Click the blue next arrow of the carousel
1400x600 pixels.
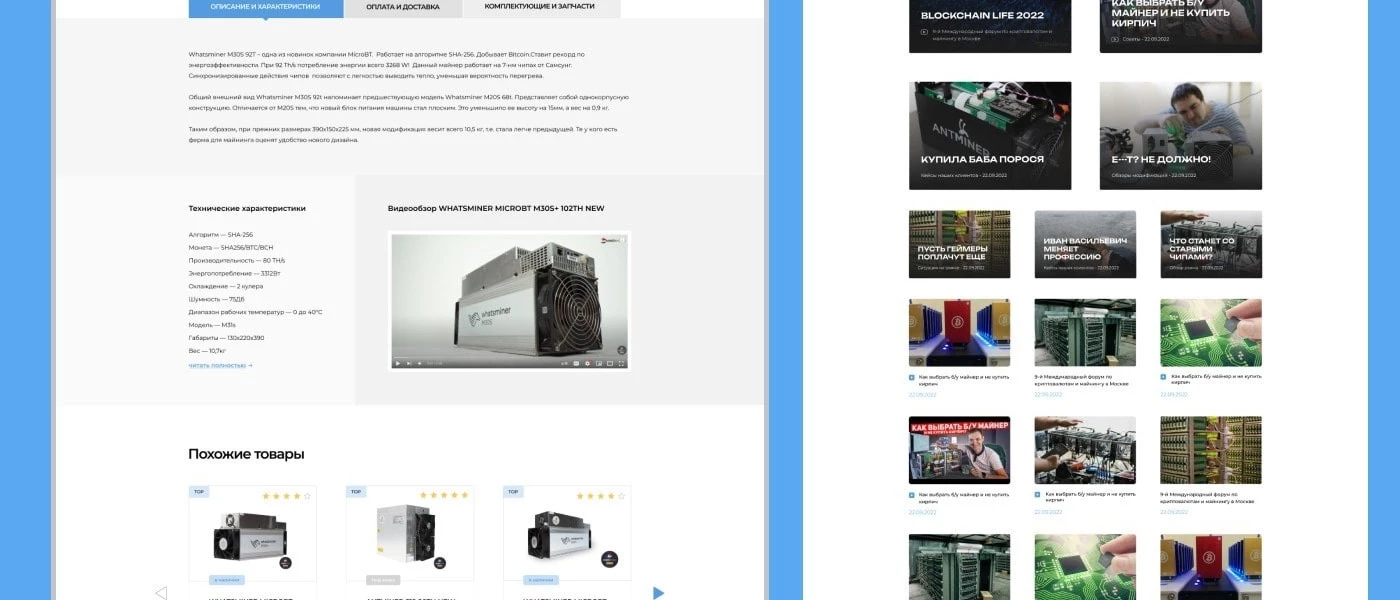point(658,592)
